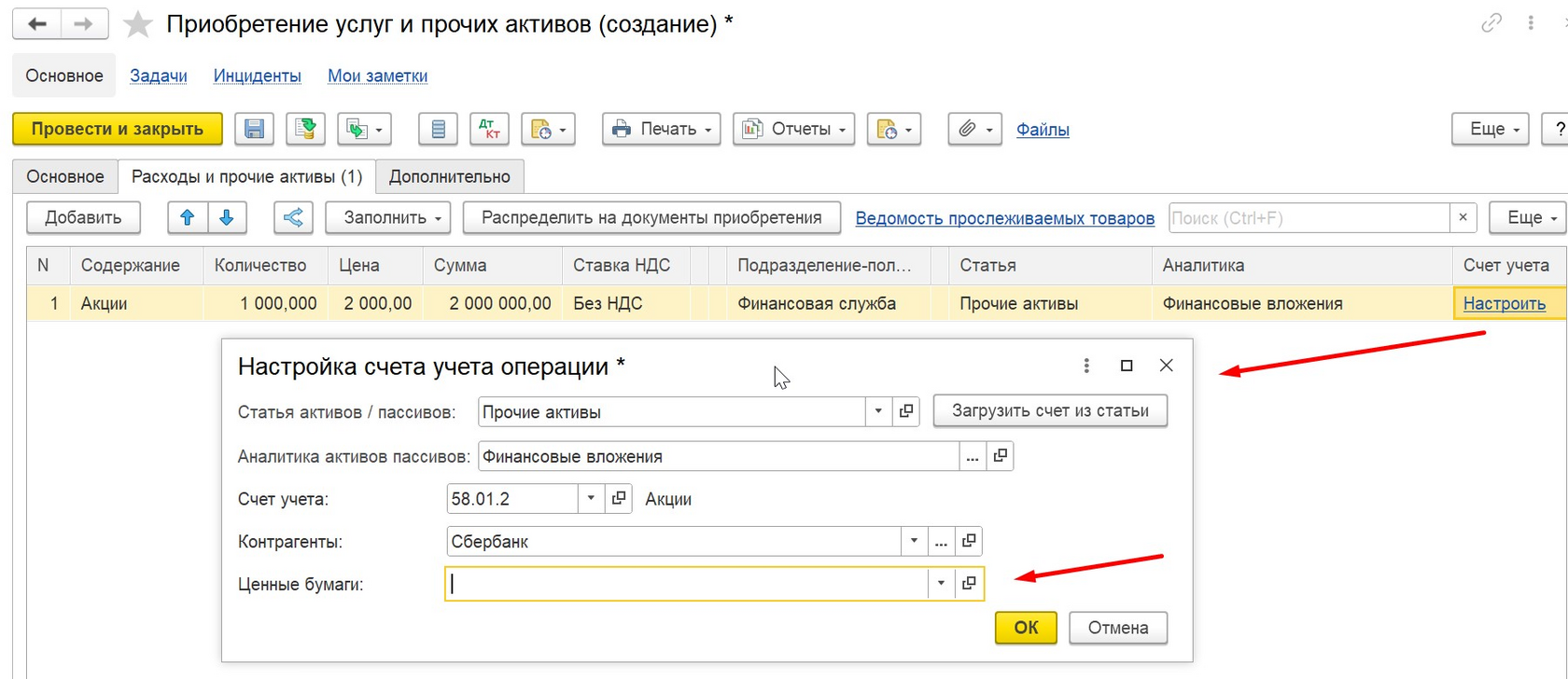Copy link to document using chain icon

[x=1491, y=22]
